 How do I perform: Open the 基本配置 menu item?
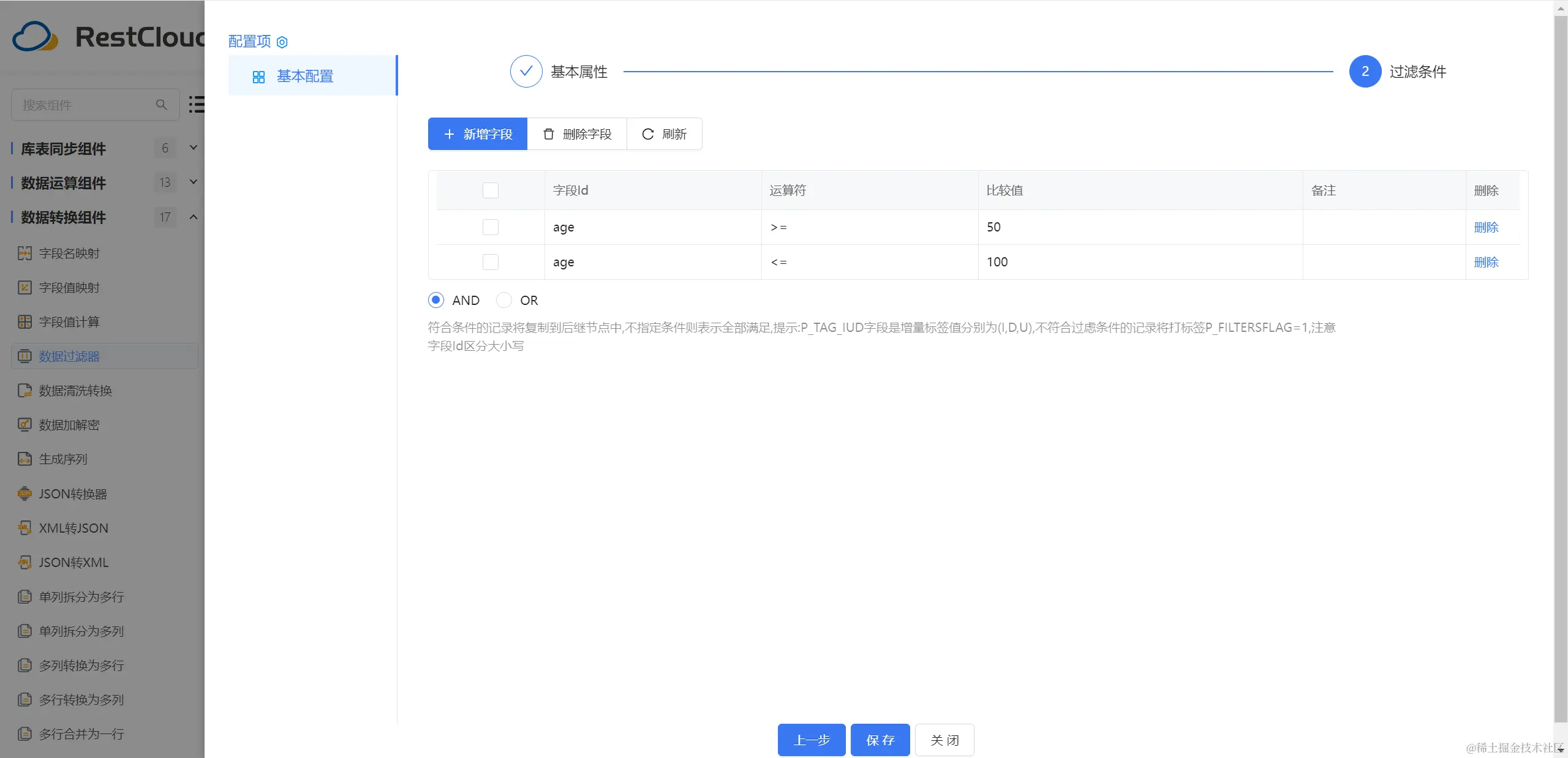[x=305, y=76]
